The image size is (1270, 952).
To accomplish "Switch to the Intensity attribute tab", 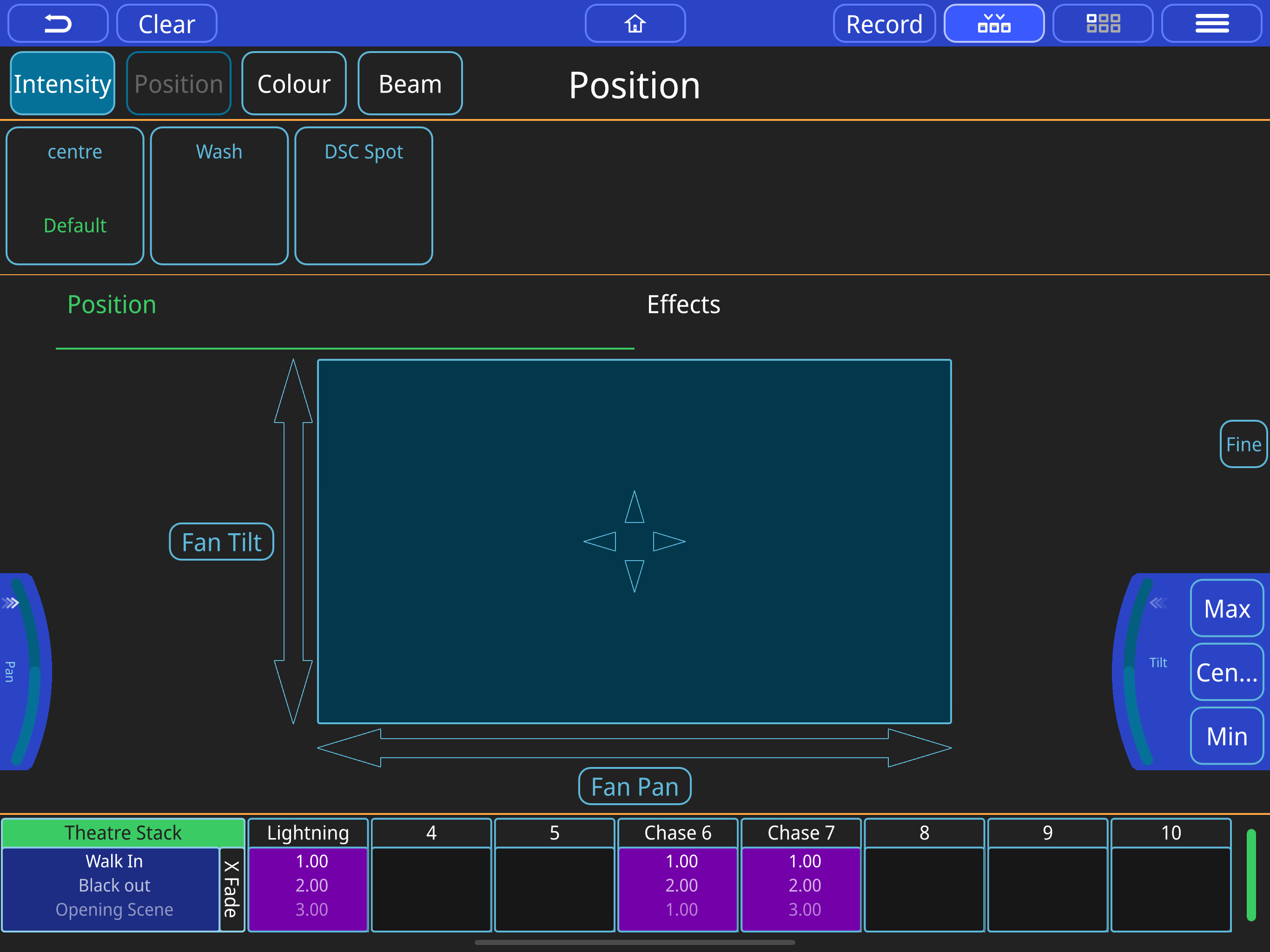I will coord(63,84).
